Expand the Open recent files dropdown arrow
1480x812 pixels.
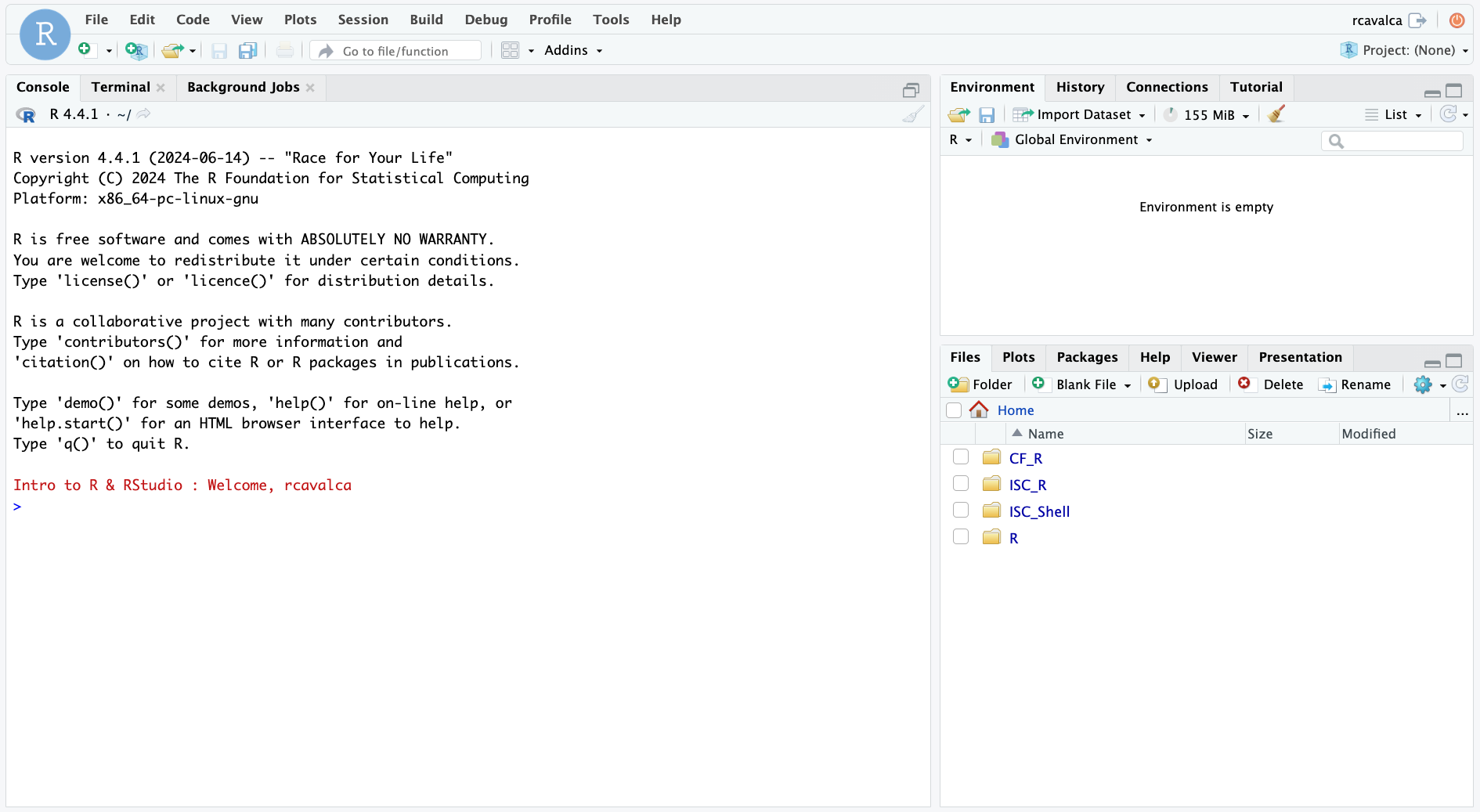pyautogui.click(x=193, y=51)
